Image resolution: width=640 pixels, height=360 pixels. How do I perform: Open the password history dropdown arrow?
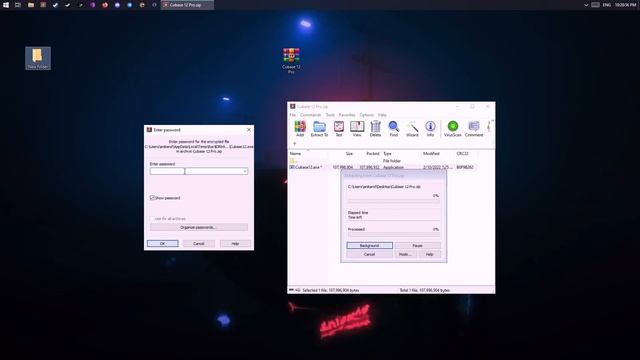point(244,171)
